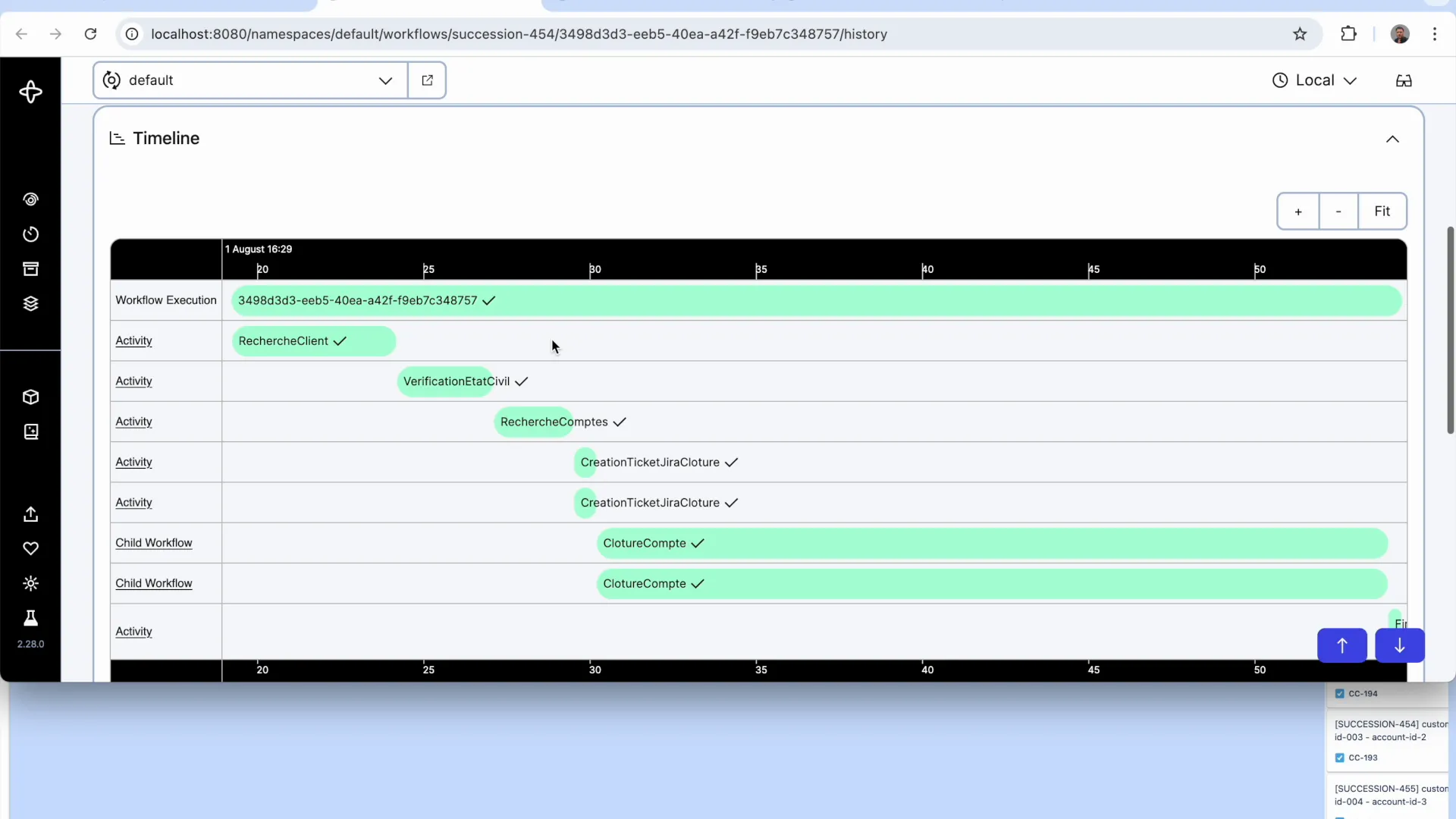
Task: Click the glasses icon in the top bar
Action: click(1404, 80)
